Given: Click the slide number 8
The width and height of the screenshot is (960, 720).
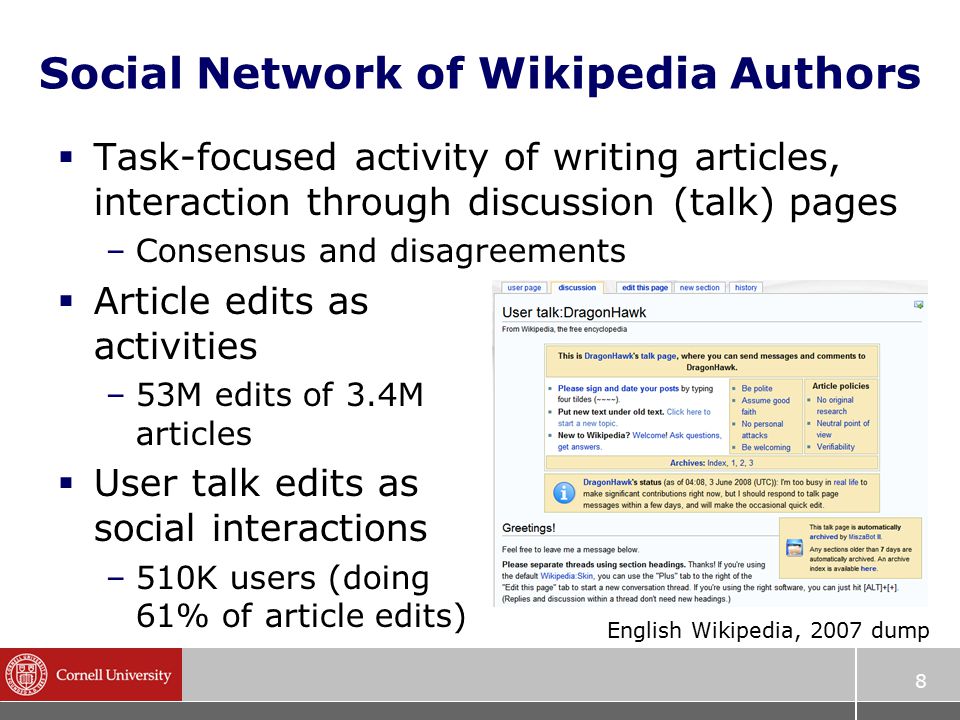Looking at the screenshot, I should click(920, 680).
